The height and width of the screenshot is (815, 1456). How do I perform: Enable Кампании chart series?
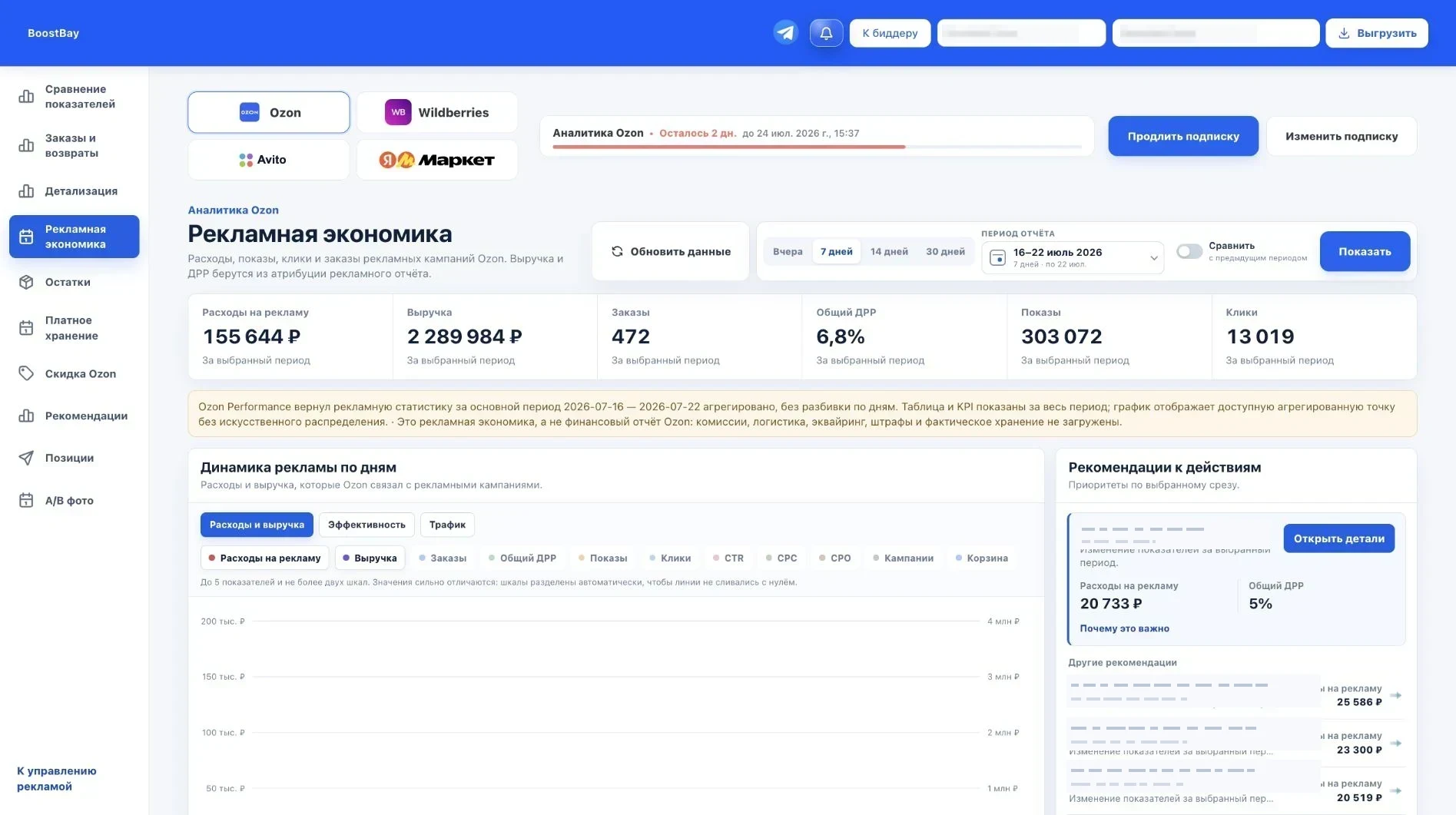click(x=904, y=558)
